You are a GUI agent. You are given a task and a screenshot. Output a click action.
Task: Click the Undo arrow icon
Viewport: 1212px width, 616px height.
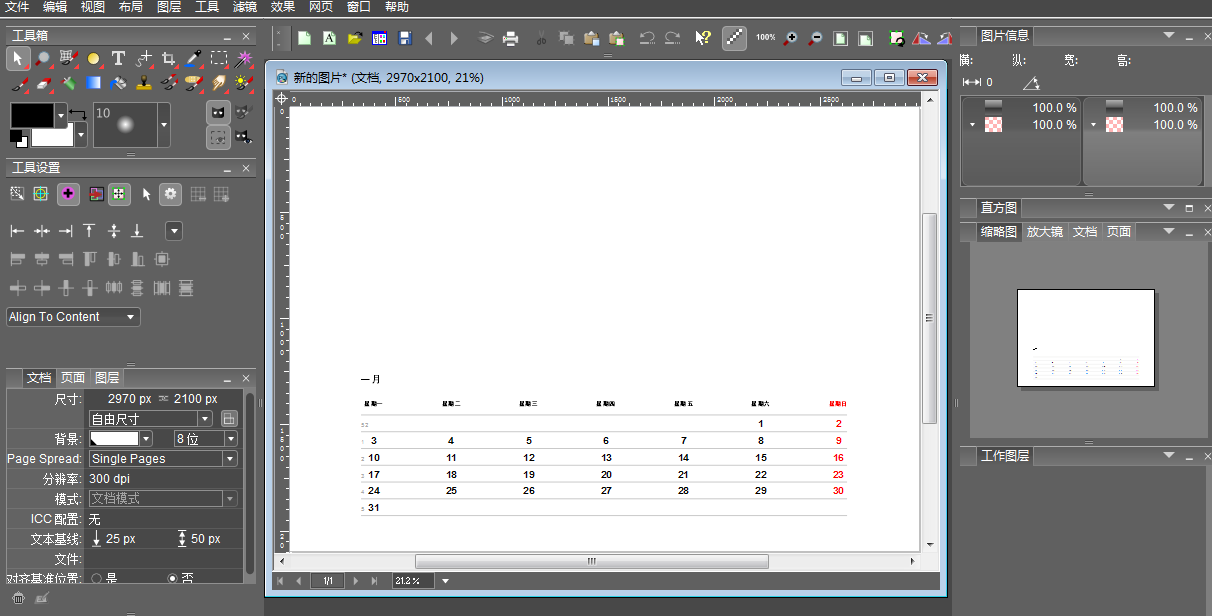pyautogui.click(x=647, y=38)
